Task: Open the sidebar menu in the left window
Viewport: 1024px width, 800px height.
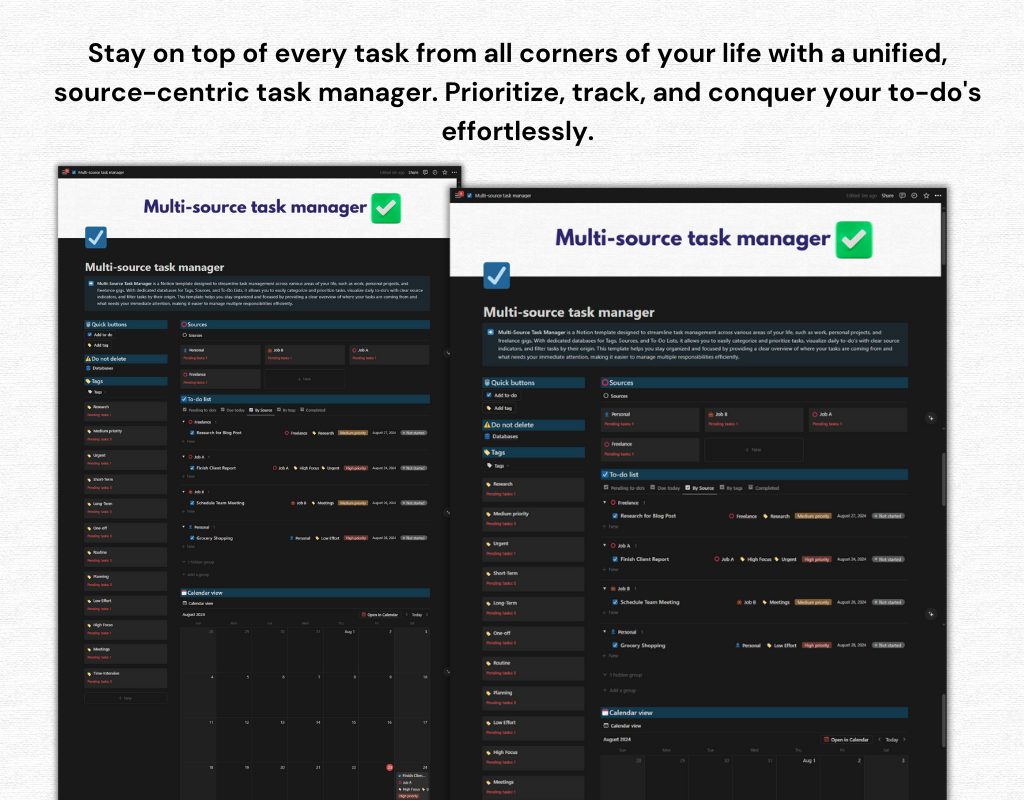Action: pyautogui.click(x=65, y=172)
